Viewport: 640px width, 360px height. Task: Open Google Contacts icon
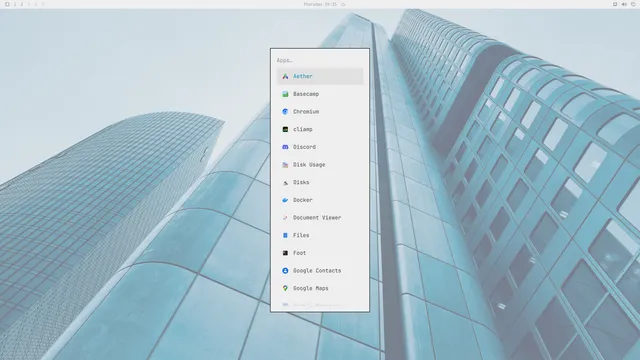[x=285, y=271]
